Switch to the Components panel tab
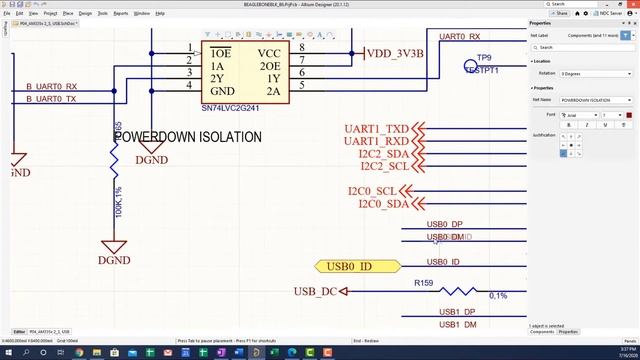Screen dimensions: 640x360 [x=542, y=332]
